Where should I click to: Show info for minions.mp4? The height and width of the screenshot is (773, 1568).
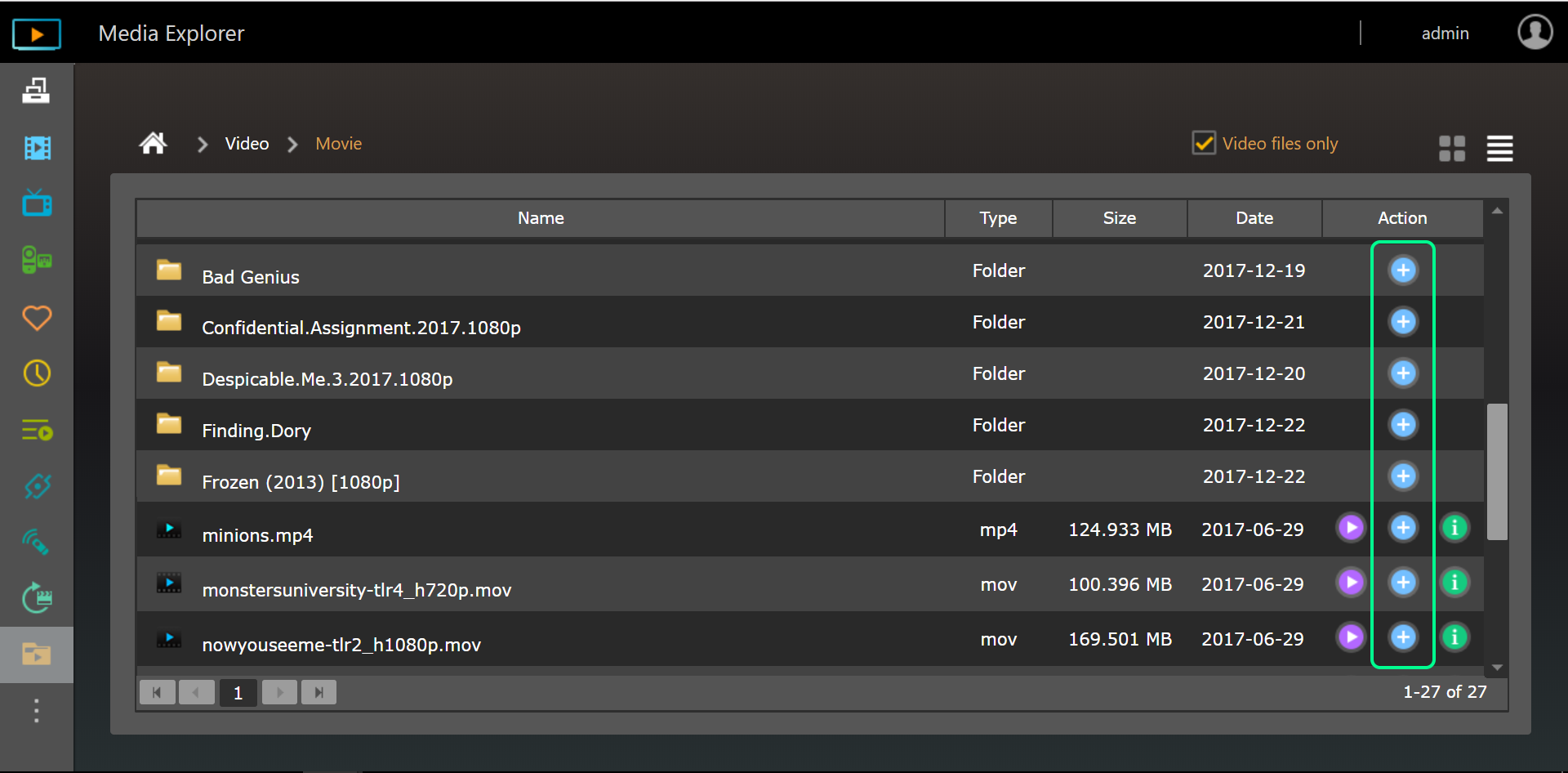pyautogui.click(x=1454, y=528)
